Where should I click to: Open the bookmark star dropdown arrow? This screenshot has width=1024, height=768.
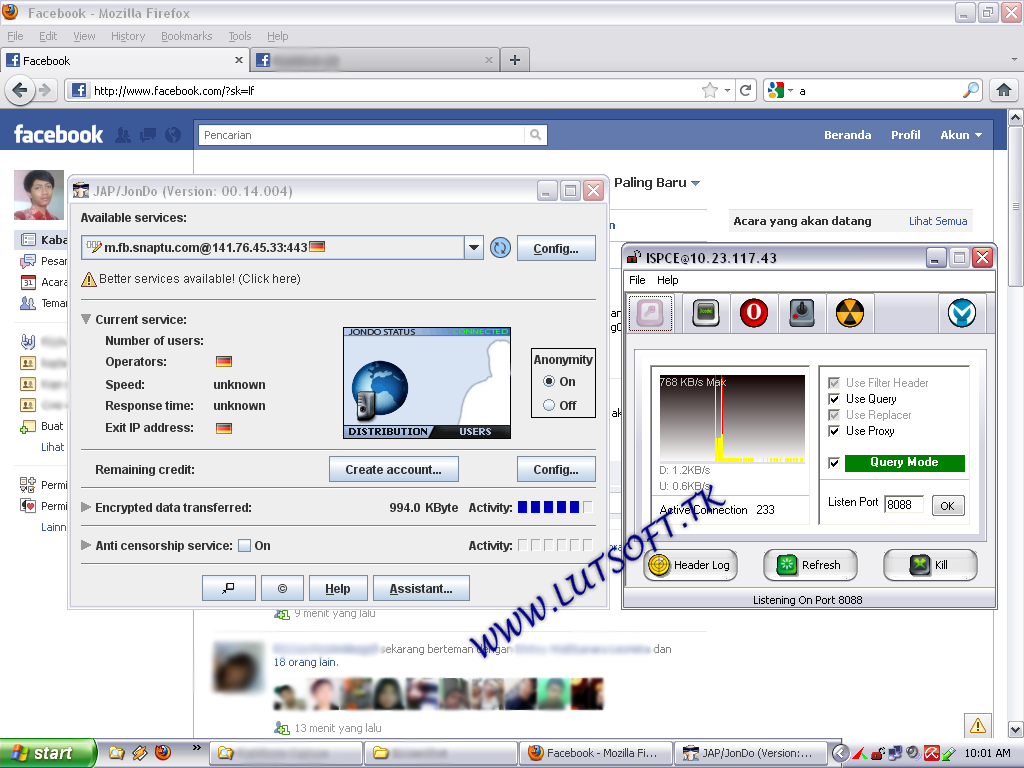pos(727,91)
